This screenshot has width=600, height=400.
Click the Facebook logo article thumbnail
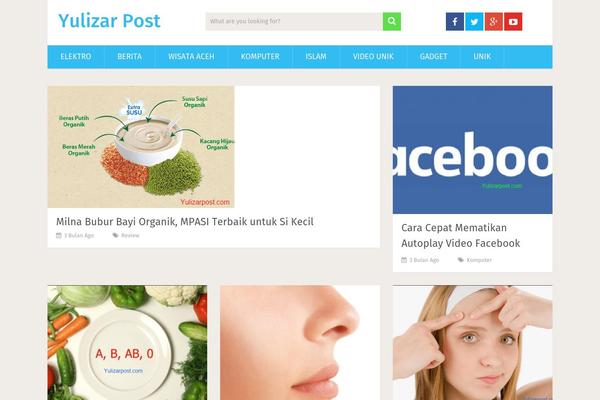pos(473,150)
